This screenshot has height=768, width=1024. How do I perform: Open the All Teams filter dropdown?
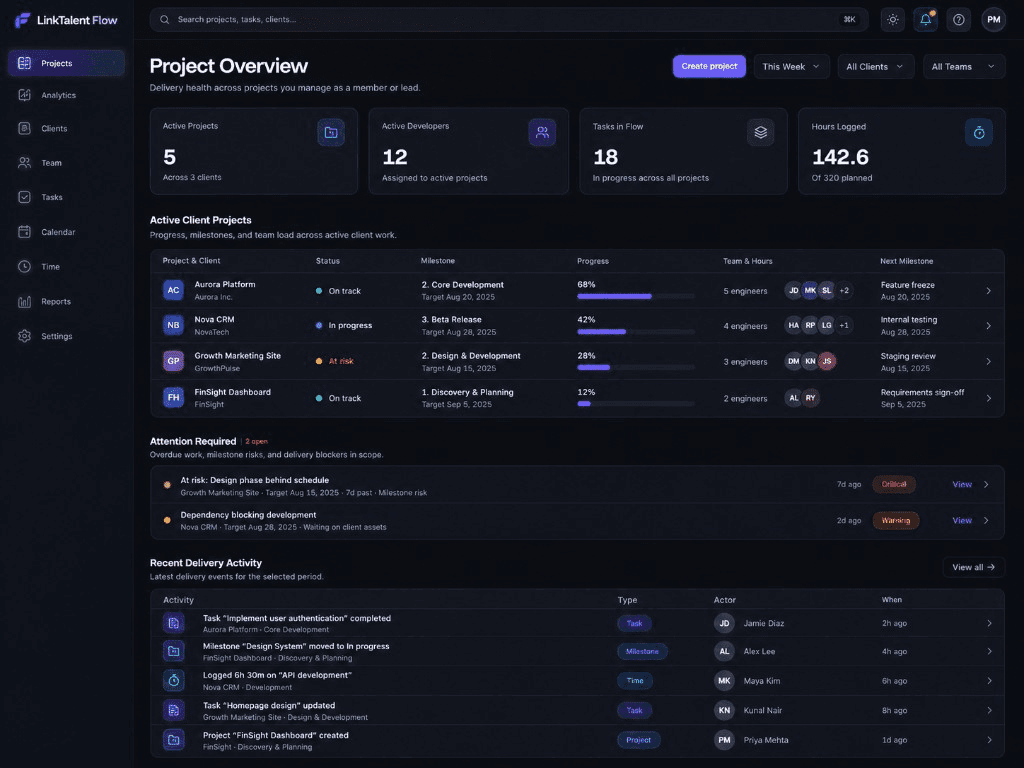coord(963,67)
